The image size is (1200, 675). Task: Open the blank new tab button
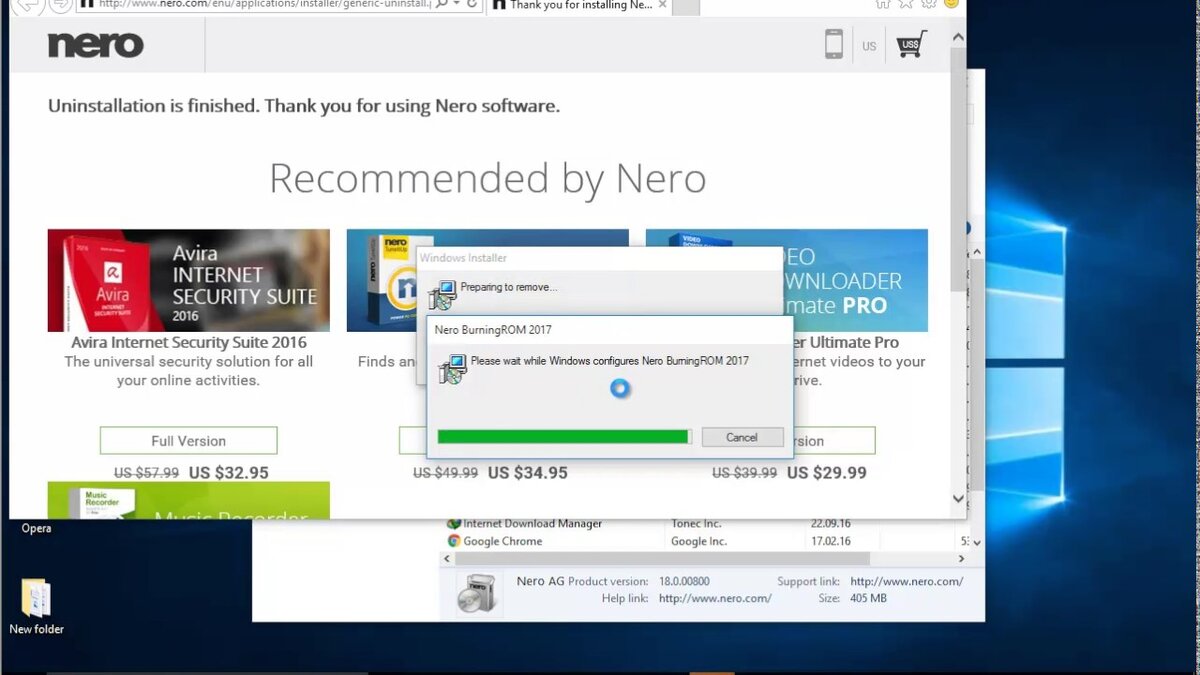688,5
